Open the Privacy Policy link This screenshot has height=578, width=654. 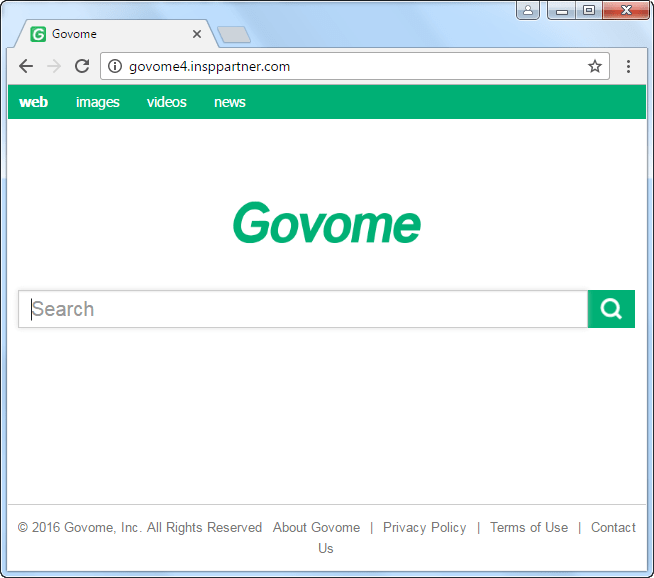tap(424, 528)
